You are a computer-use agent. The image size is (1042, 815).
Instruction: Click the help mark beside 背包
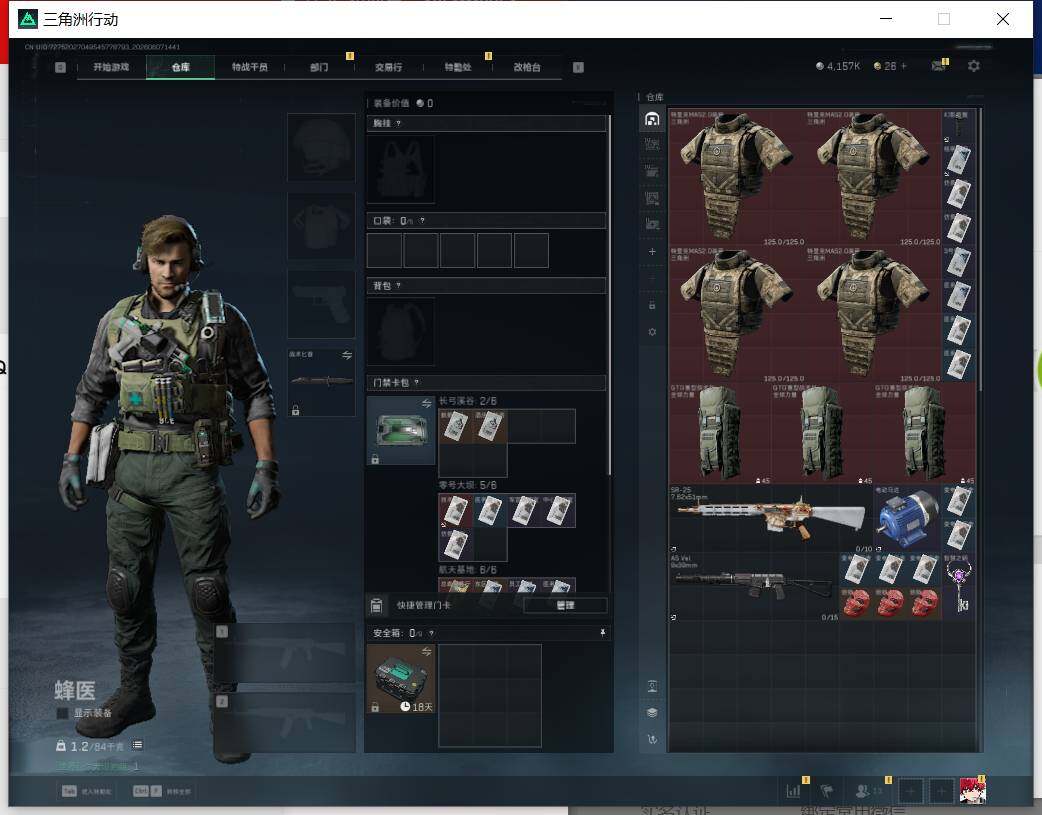pyautogui.click(x=398, y=286)
